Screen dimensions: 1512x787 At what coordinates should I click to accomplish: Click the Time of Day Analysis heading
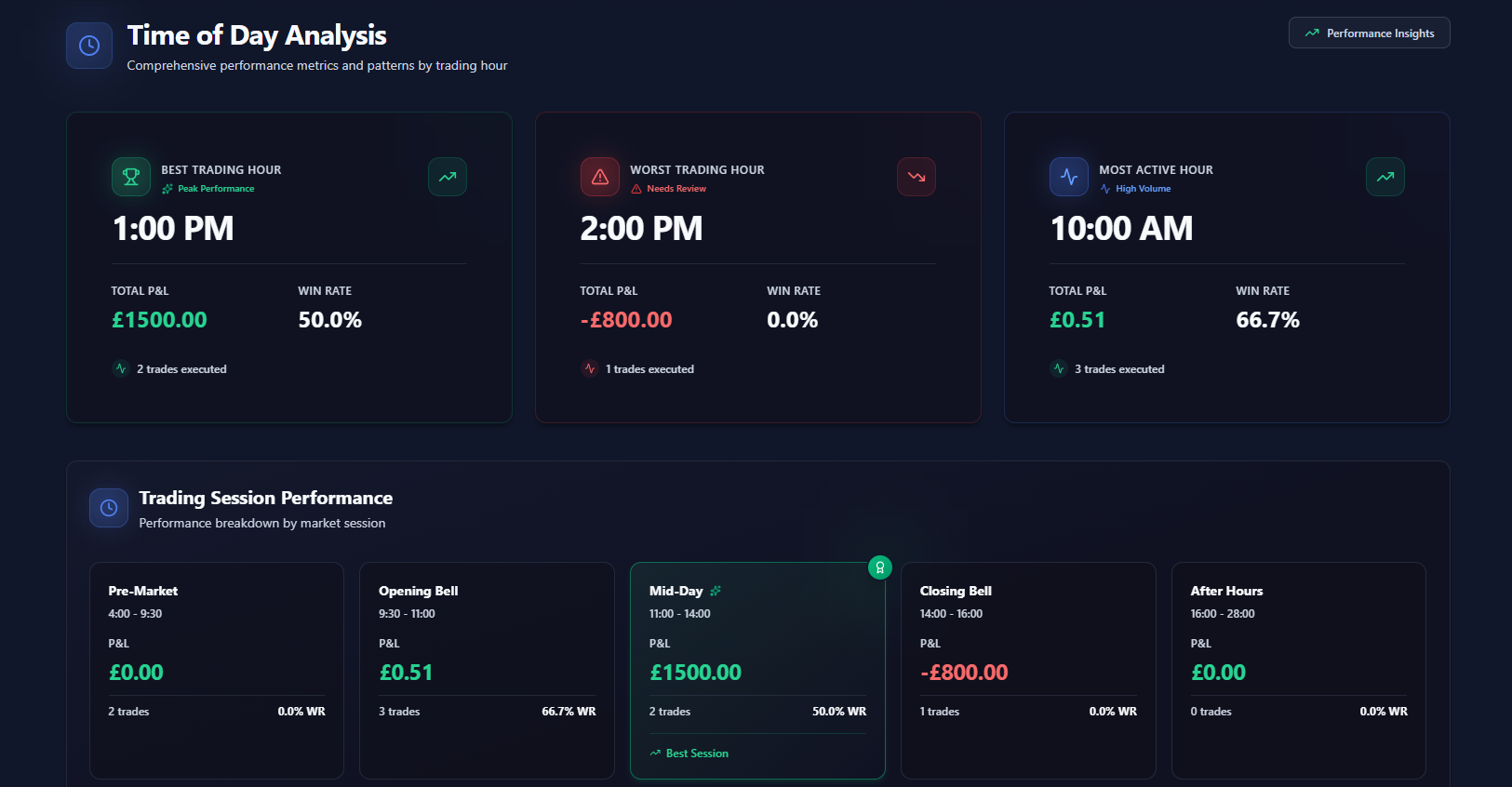point(257,35)
